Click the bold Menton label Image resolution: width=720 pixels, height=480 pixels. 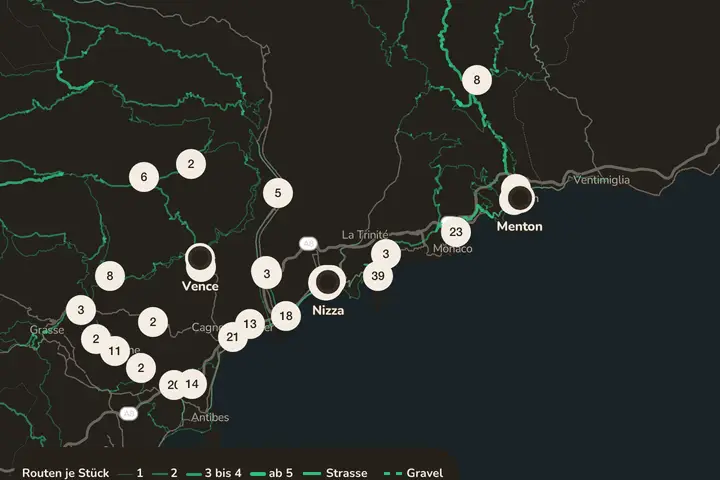point(519,226)
